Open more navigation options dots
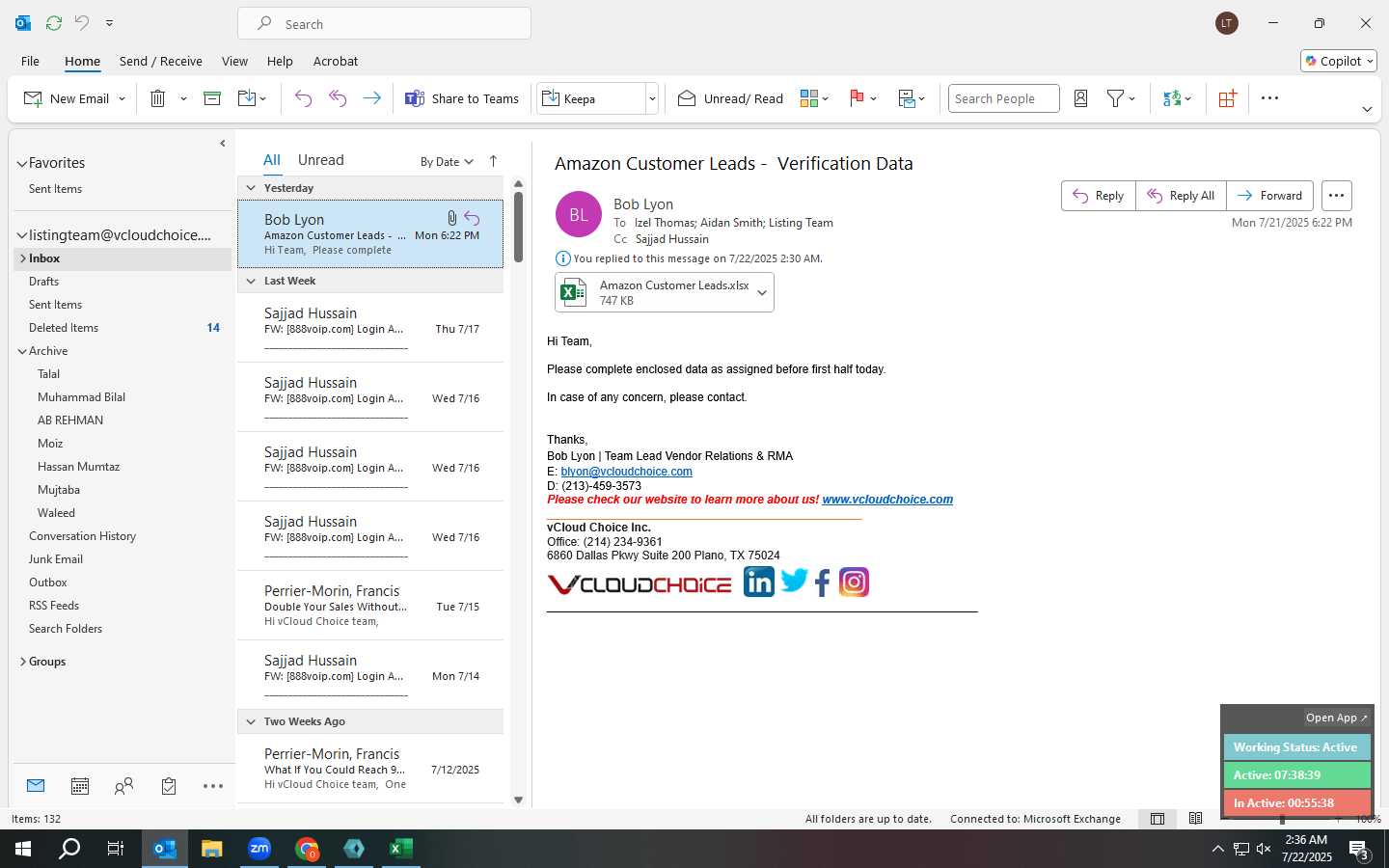 click(213, 786)
